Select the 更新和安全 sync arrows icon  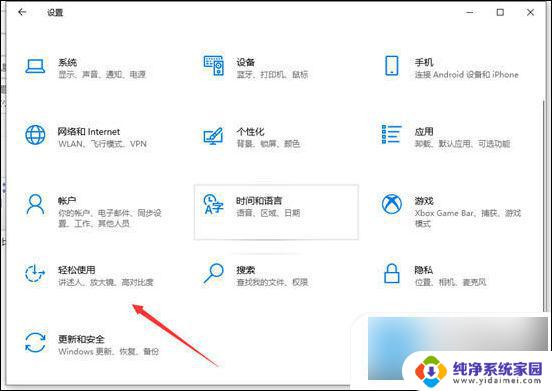point(35,342)
